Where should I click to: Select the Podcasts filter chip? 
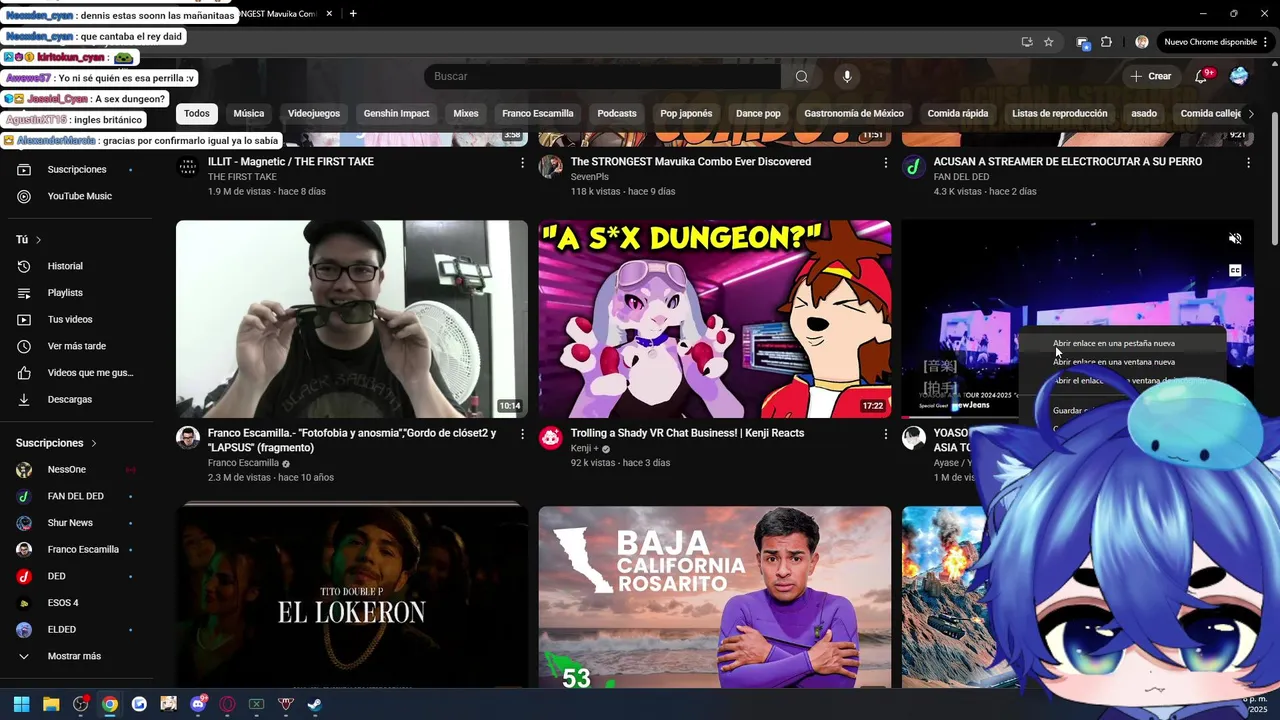click(x=617, y=114)
